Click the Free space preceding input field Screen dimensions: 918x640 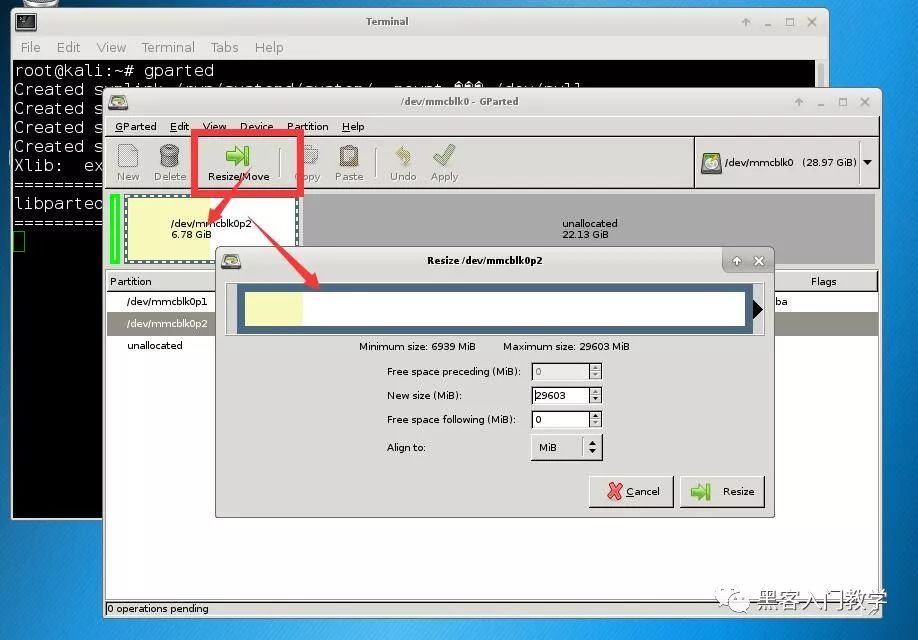pyautogui.click(x=560, y=371)
